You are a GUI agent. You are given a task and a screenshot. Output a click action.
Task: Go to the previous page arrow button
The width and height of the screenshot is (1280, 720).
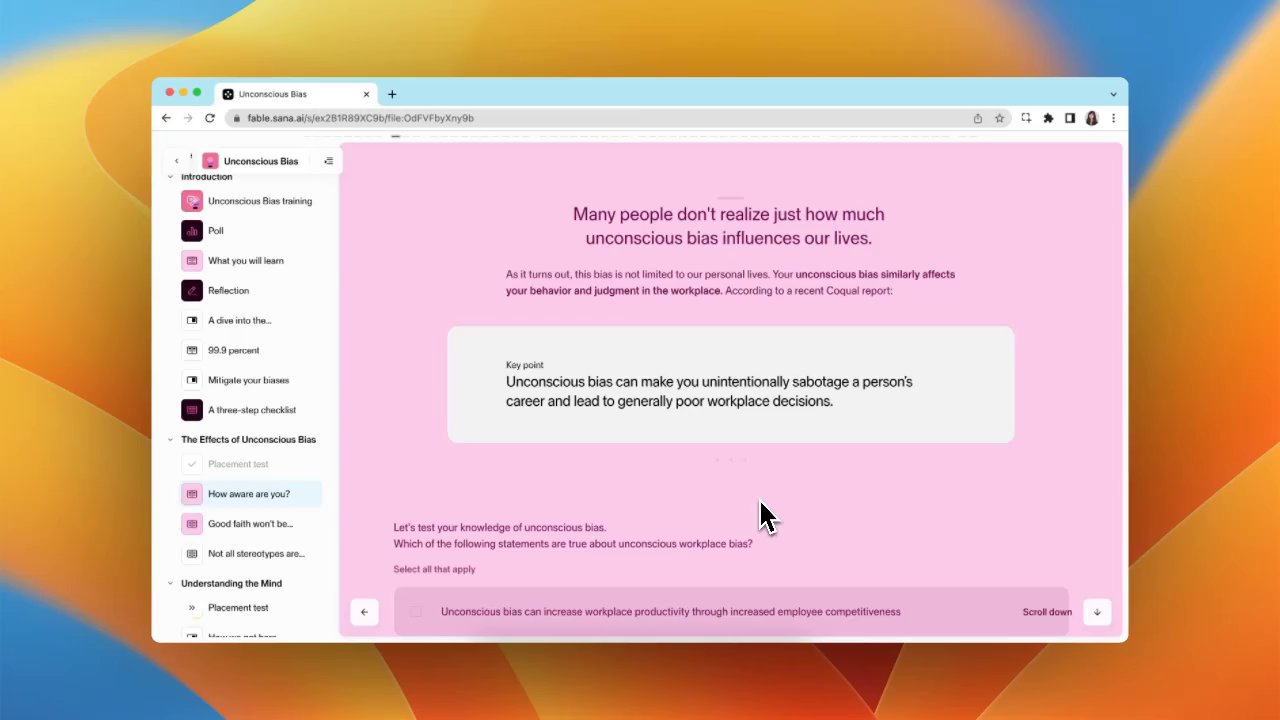click(364, 612)
